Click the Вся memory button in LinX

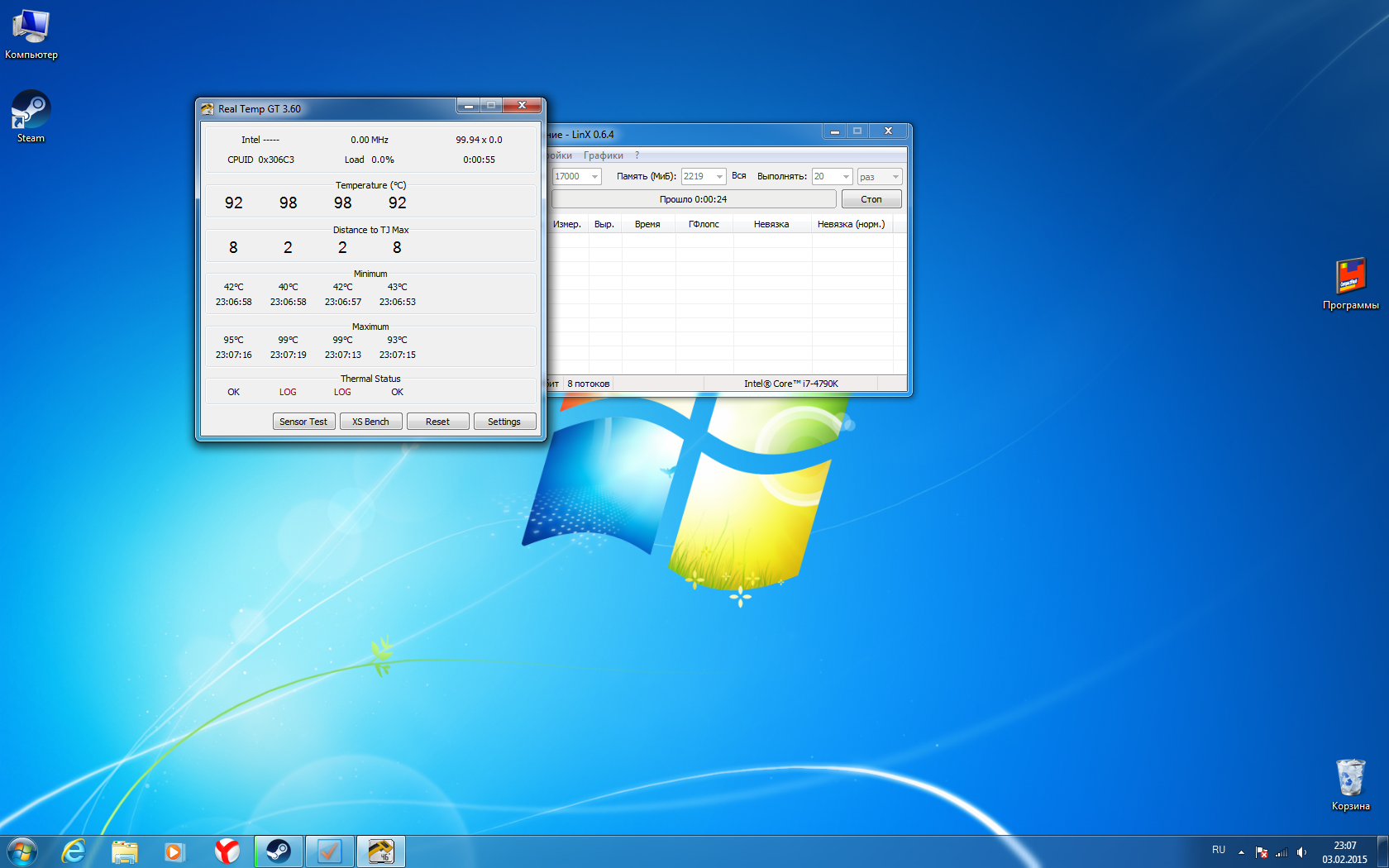click(x=739, y=176)
